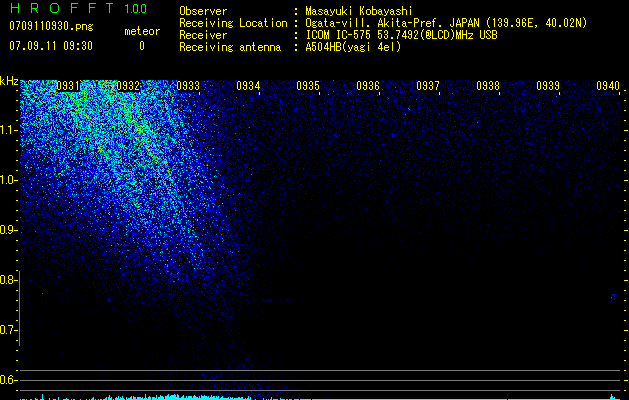Click the faint horizontal trace after 0934
629x400 pixels.
click(x=278, y=299)
